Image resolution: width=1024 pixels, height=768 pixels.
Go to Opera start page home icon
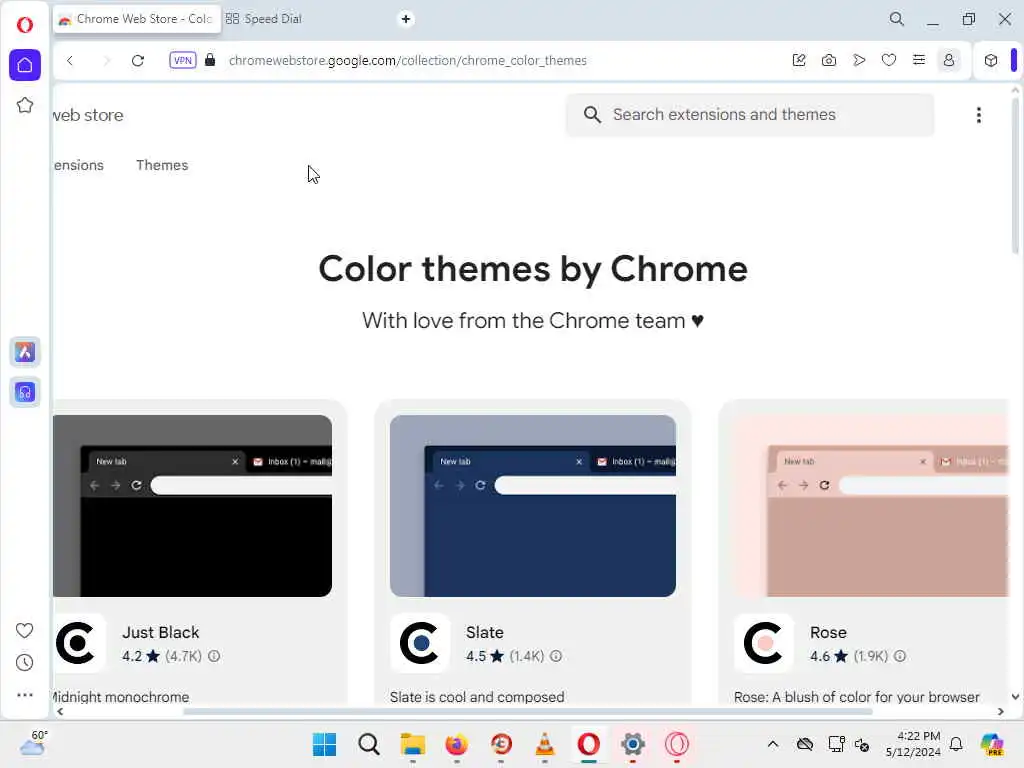[x=25, y=65]
